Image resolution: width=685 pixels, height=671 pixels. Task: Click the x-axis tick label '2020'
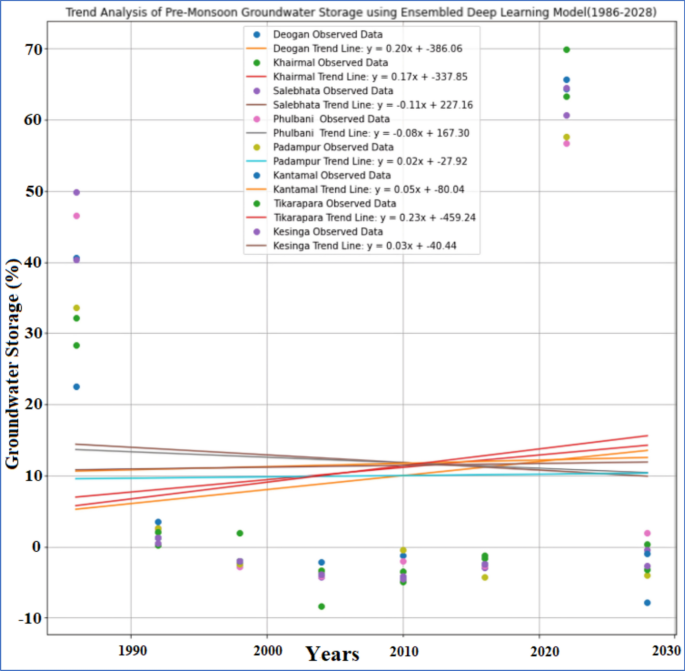(x=545, y=652)
